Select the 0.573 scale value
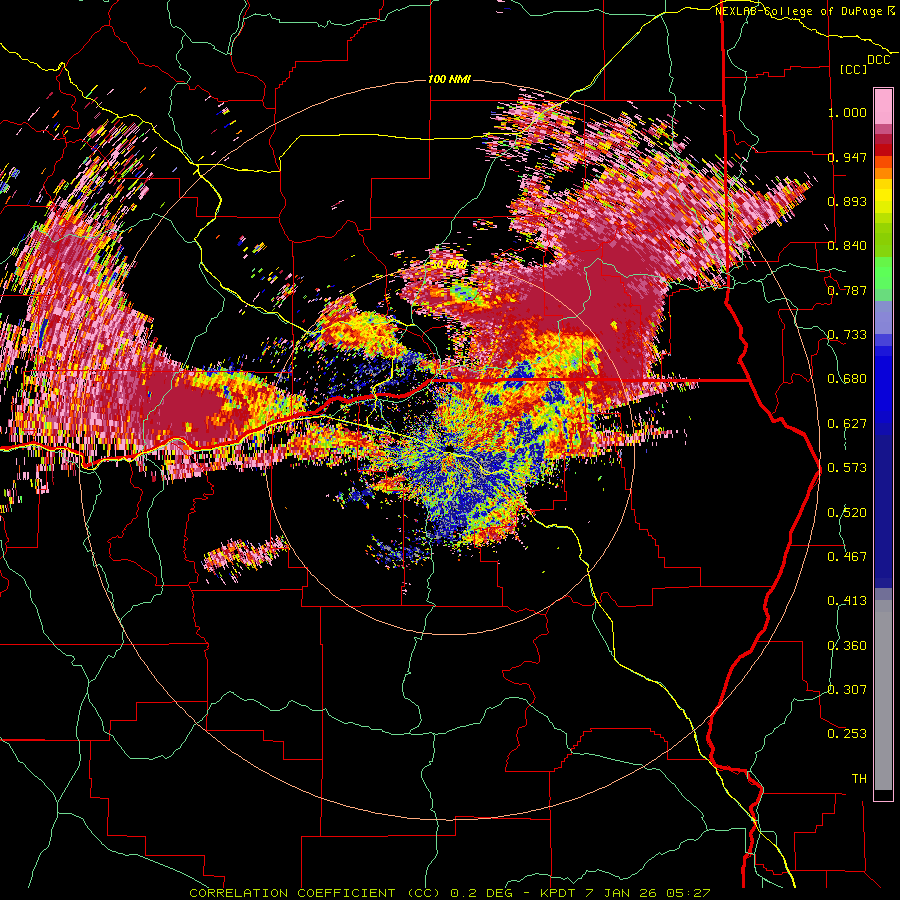 pos(847,468)
